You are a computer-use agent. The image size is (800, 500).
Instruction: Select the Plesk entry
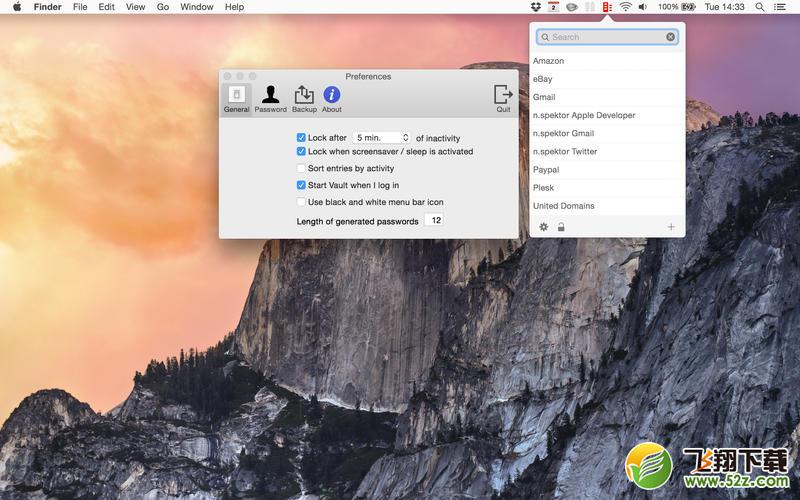607,188
